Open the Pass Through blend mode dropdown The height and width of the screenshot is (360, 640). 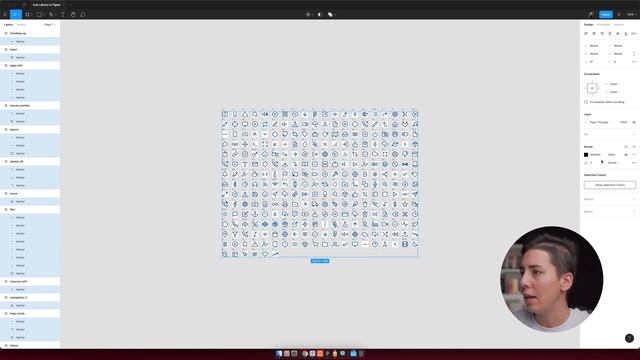(599, 122)
